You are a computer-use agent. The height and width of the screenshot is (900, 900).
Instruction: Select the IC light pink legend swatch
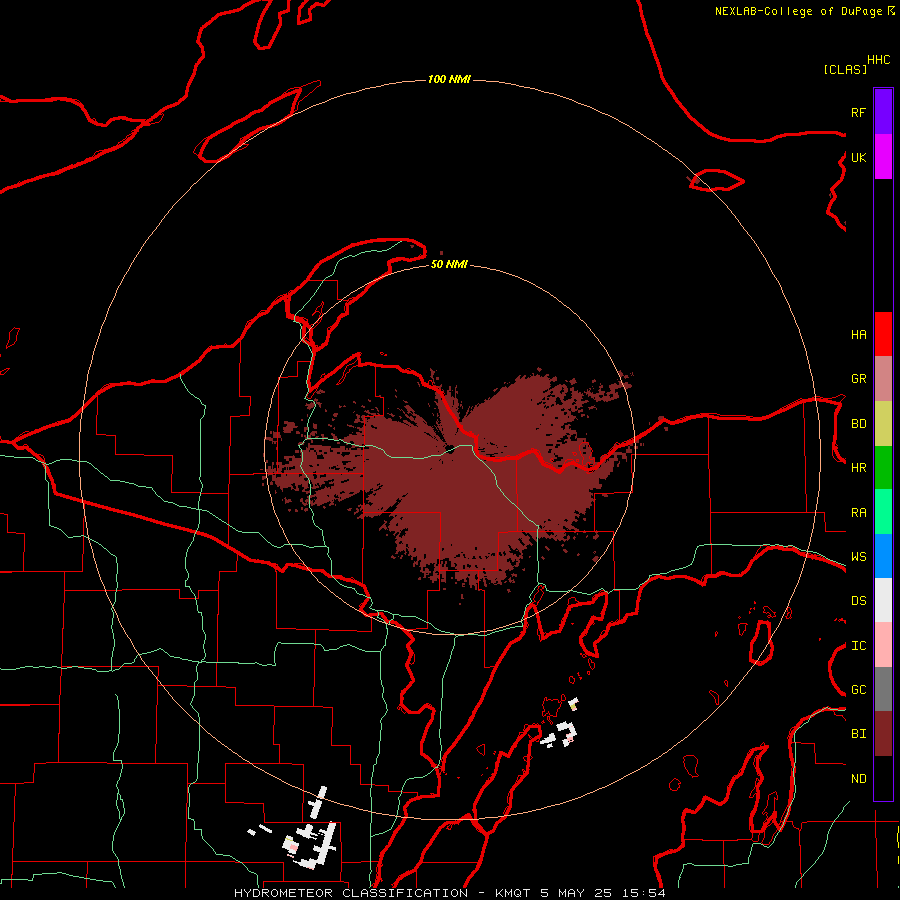883,645
